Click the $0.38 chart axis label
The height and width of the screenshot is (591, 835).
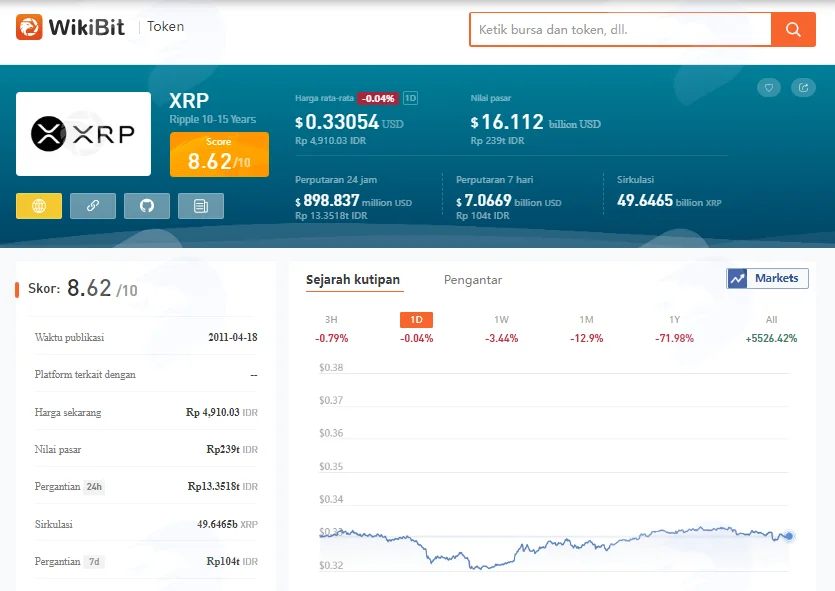331,367
